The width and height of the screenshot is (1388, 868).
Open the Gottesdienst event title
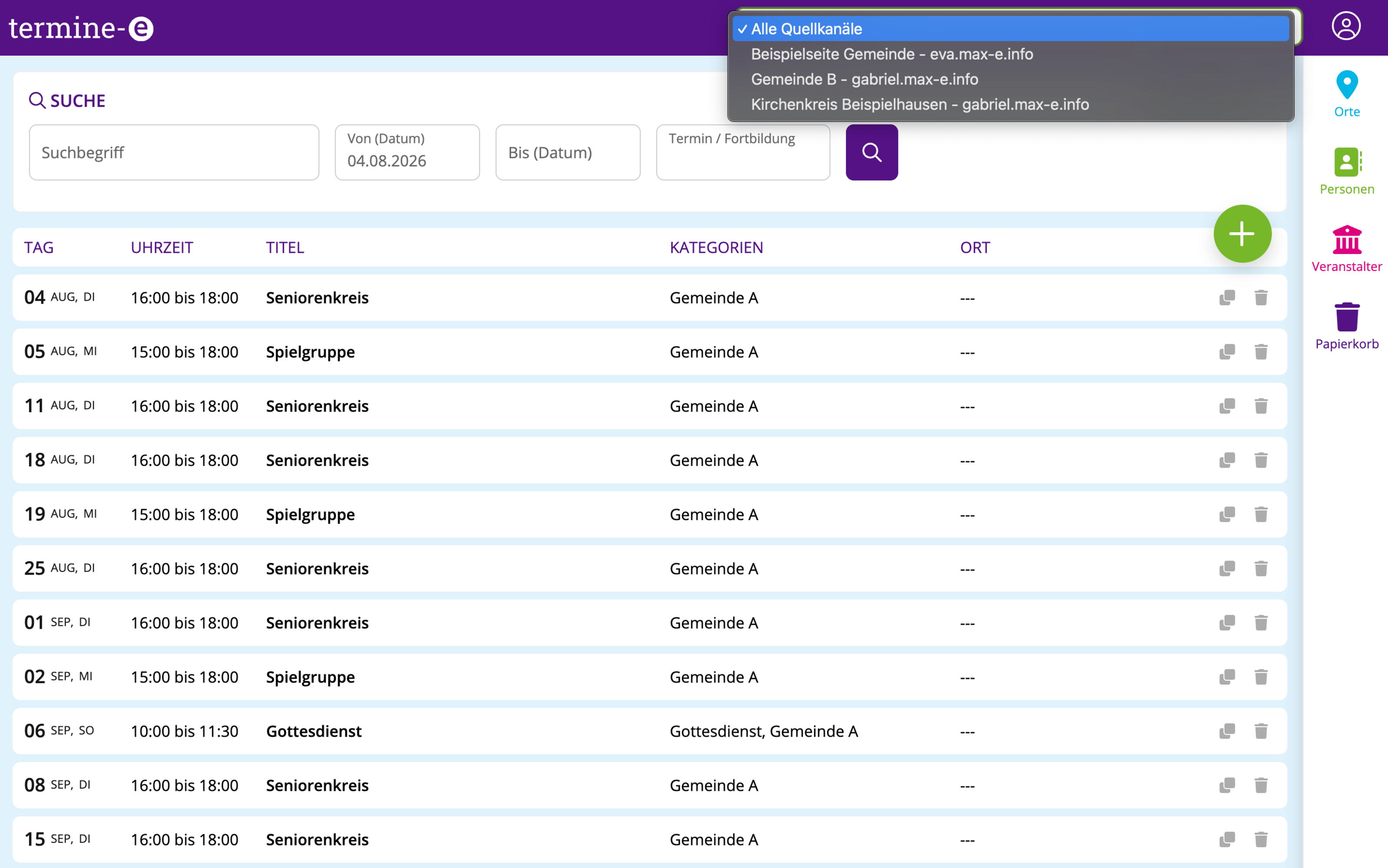click(x=314, y=731)
